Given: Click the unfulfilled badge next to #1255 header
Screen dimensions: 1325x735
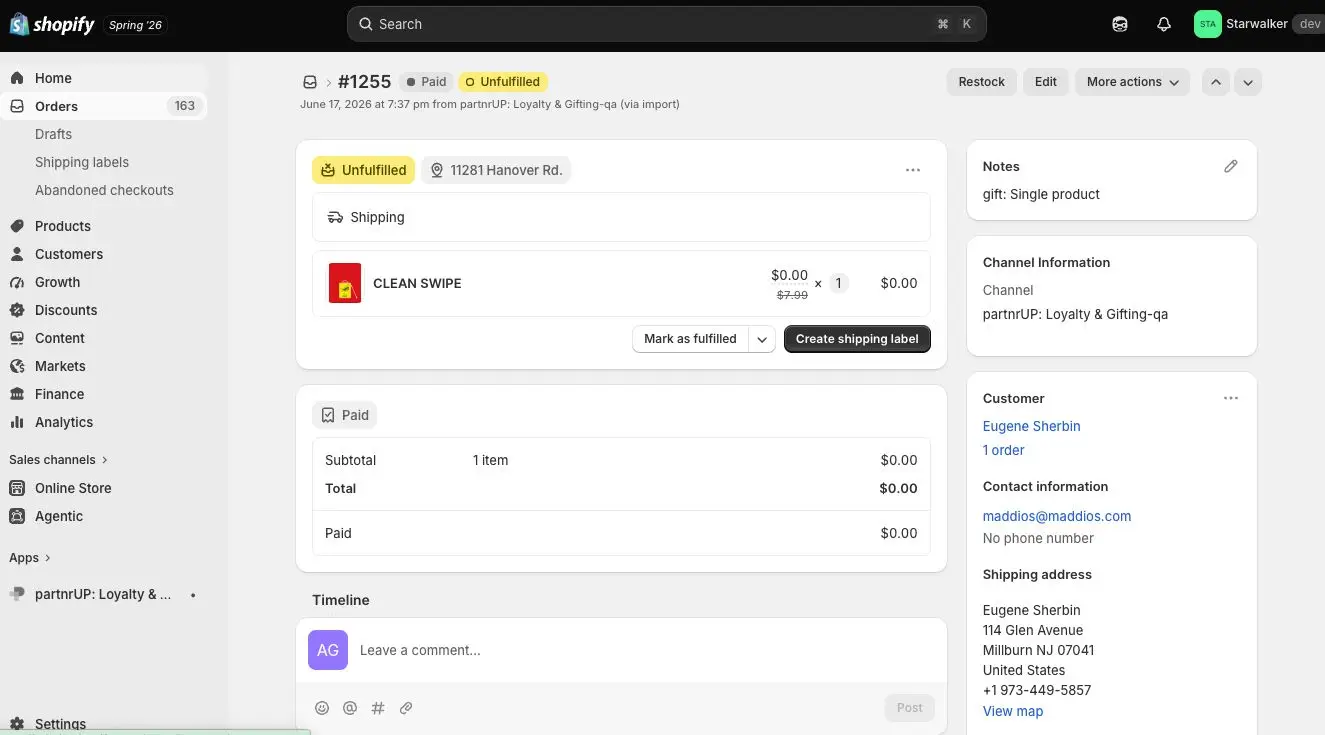Looking at the screenshot, I should click(x=503, y=82).
